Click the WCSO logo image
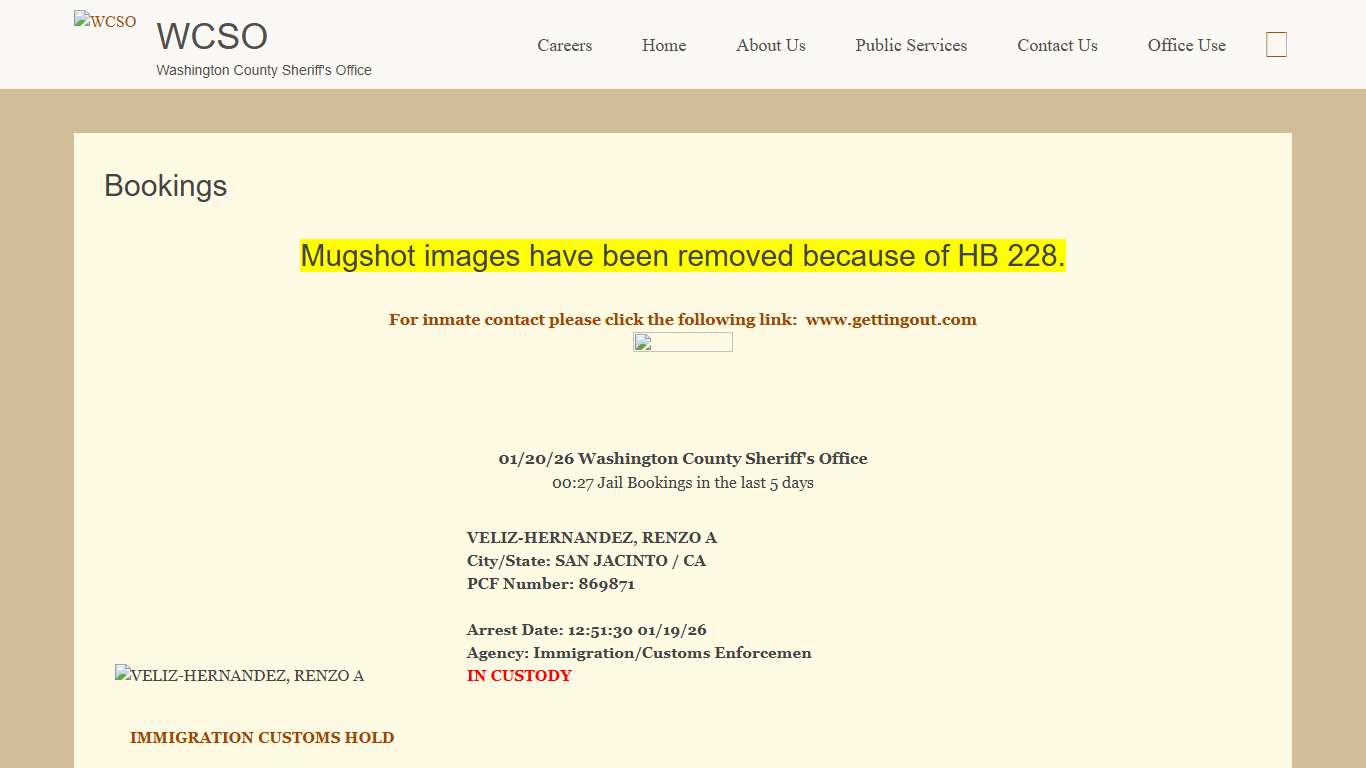Image resolution: width=1366 pixels, height=768 pixels. pos(105,21)
